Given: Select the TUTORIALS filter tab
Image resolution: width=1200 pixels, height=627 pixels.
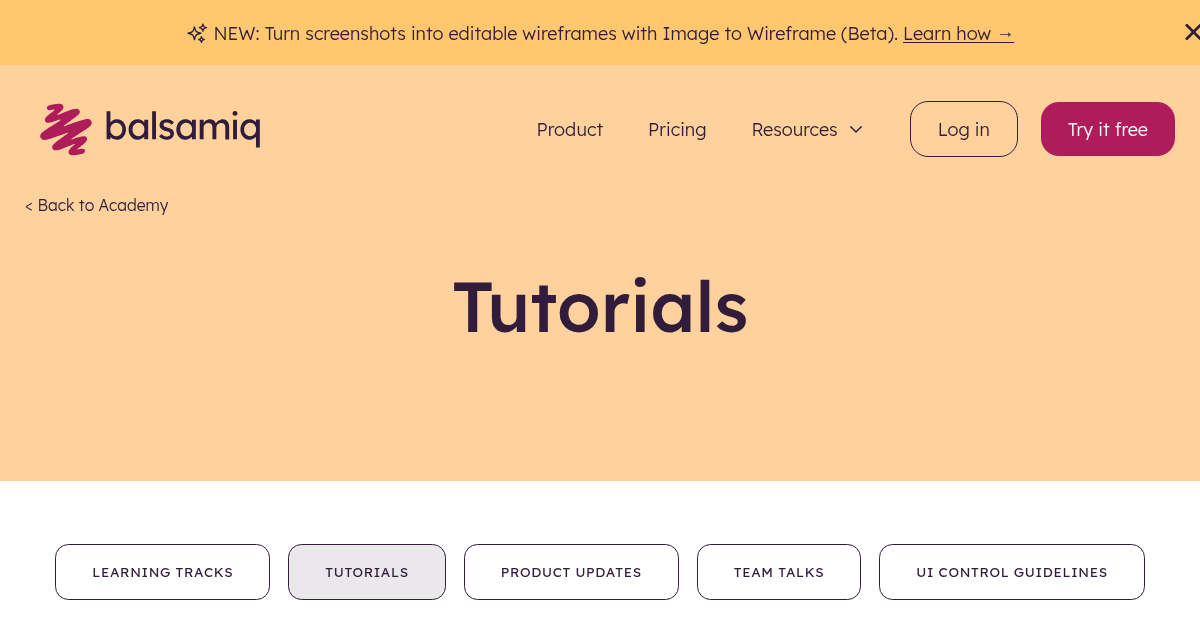Looking at the screenshot, I should [366, 572].
